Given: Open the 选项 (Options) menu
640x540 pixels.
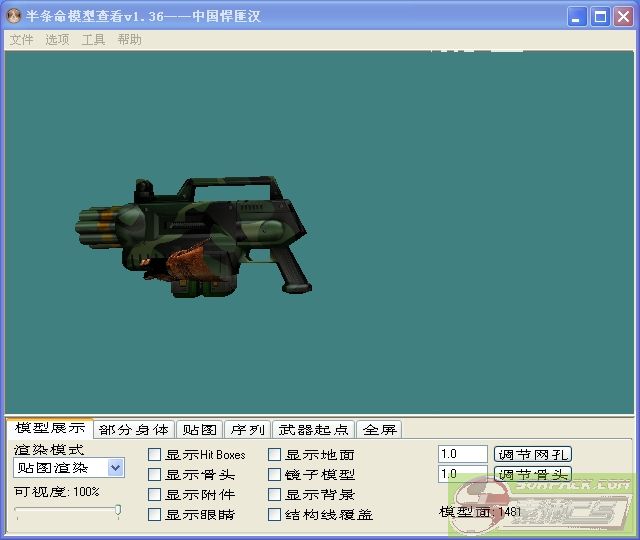Looking at the screenshot, I should tap(57, 40).
